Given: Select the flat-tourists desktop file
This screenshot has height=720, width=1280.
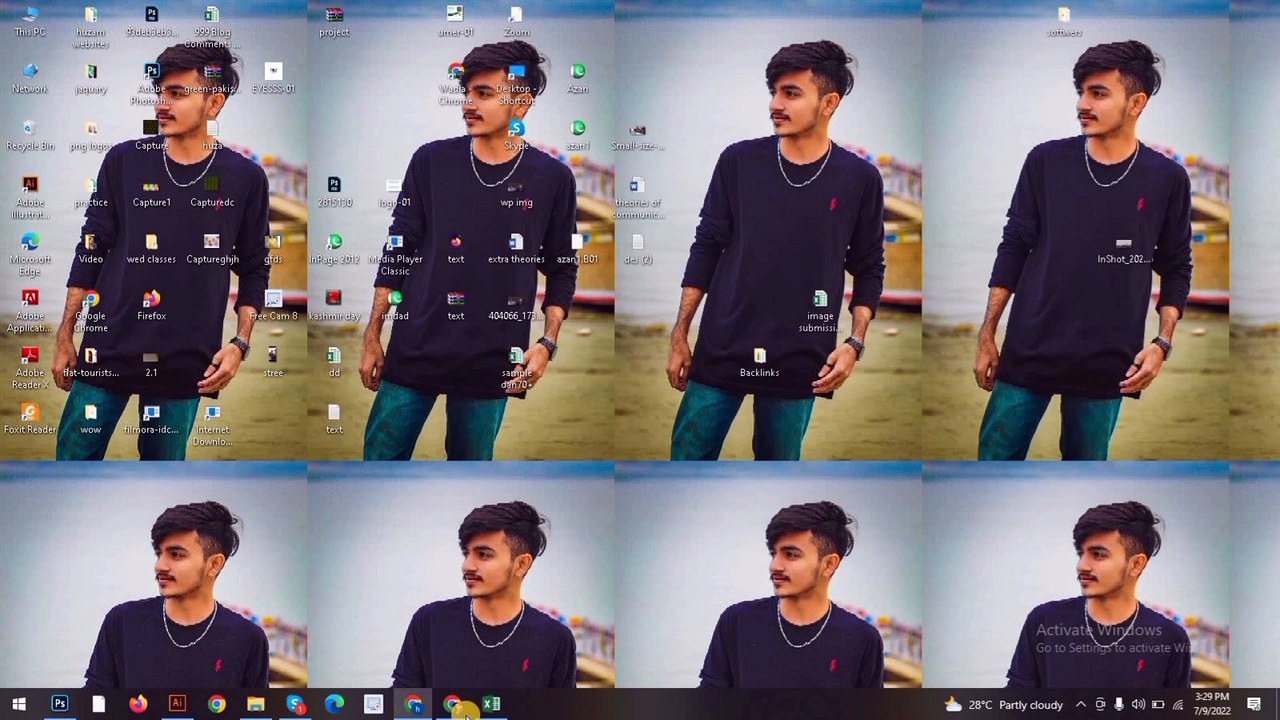Looking at the screenshot, I should (91, 364).
